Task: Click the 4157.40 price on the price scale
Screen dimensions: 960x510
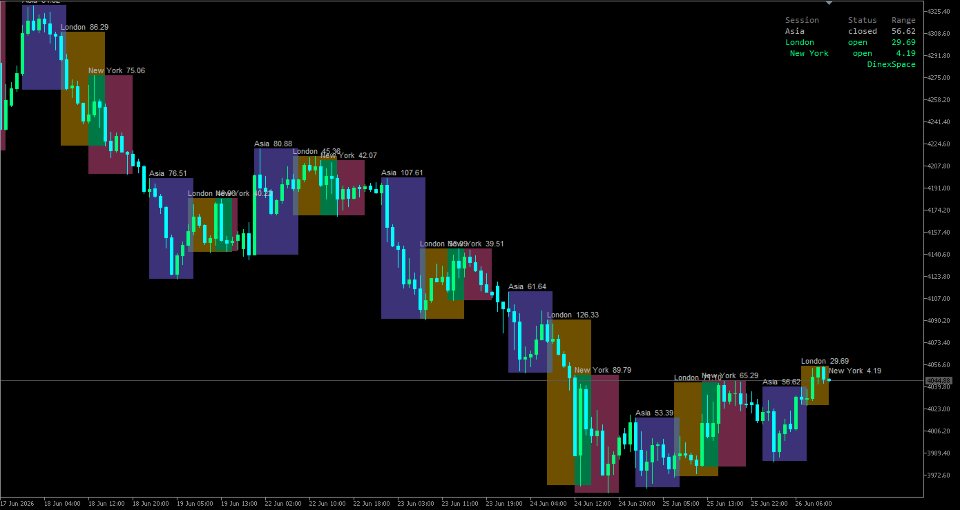Action: (x=940, y=233)
